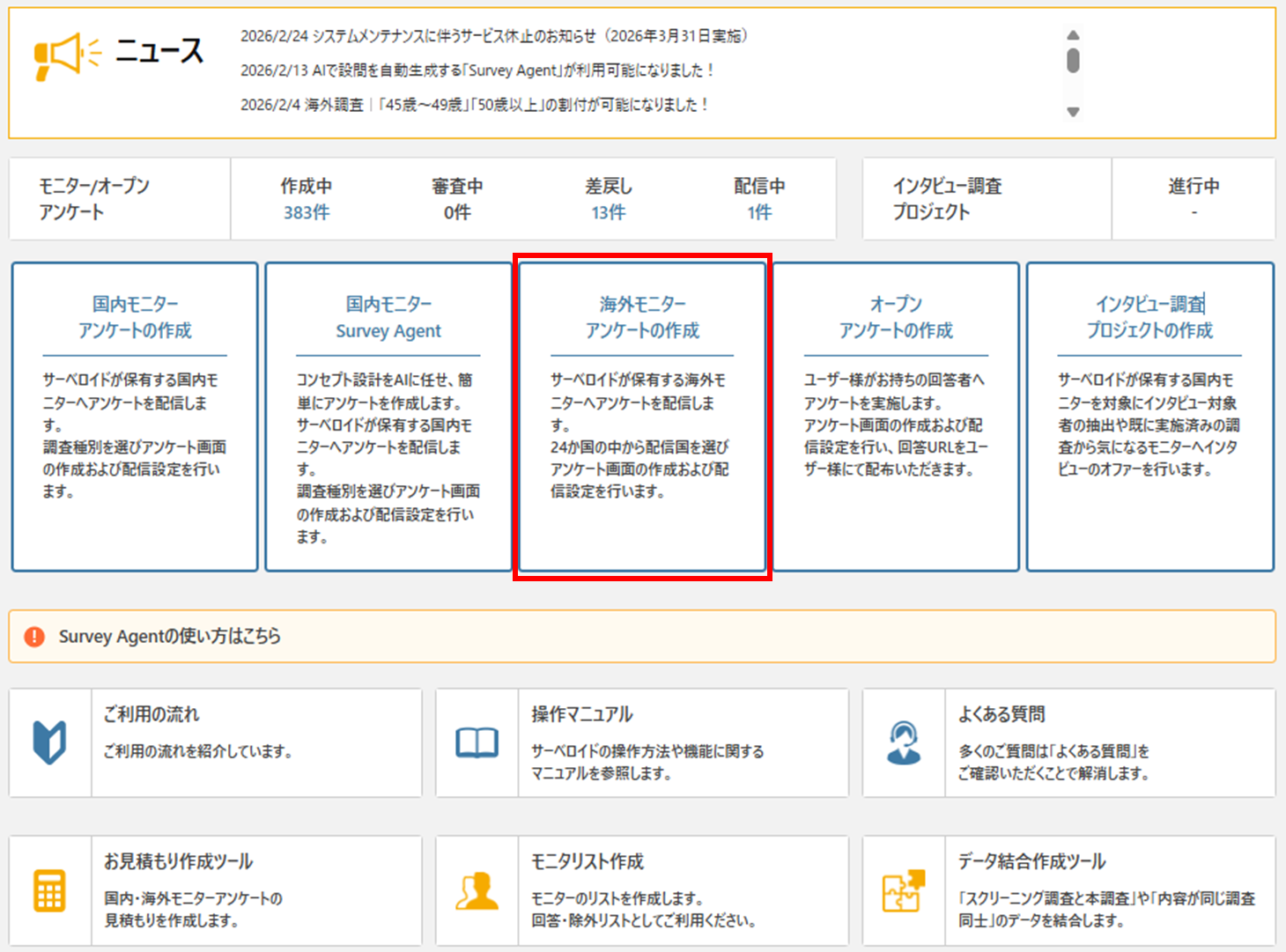Click the megaphone news icon

(x=66, y=56)
